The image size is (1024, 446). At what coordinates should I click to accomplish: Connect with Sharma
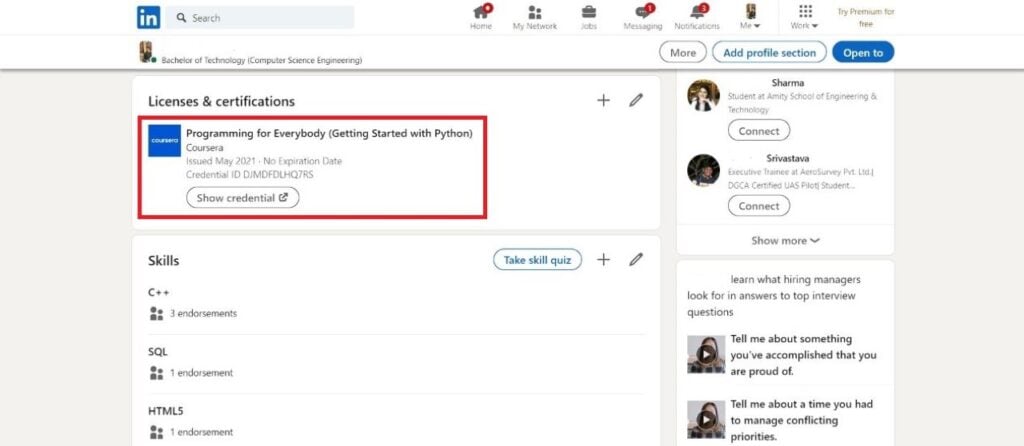(758, 131)
